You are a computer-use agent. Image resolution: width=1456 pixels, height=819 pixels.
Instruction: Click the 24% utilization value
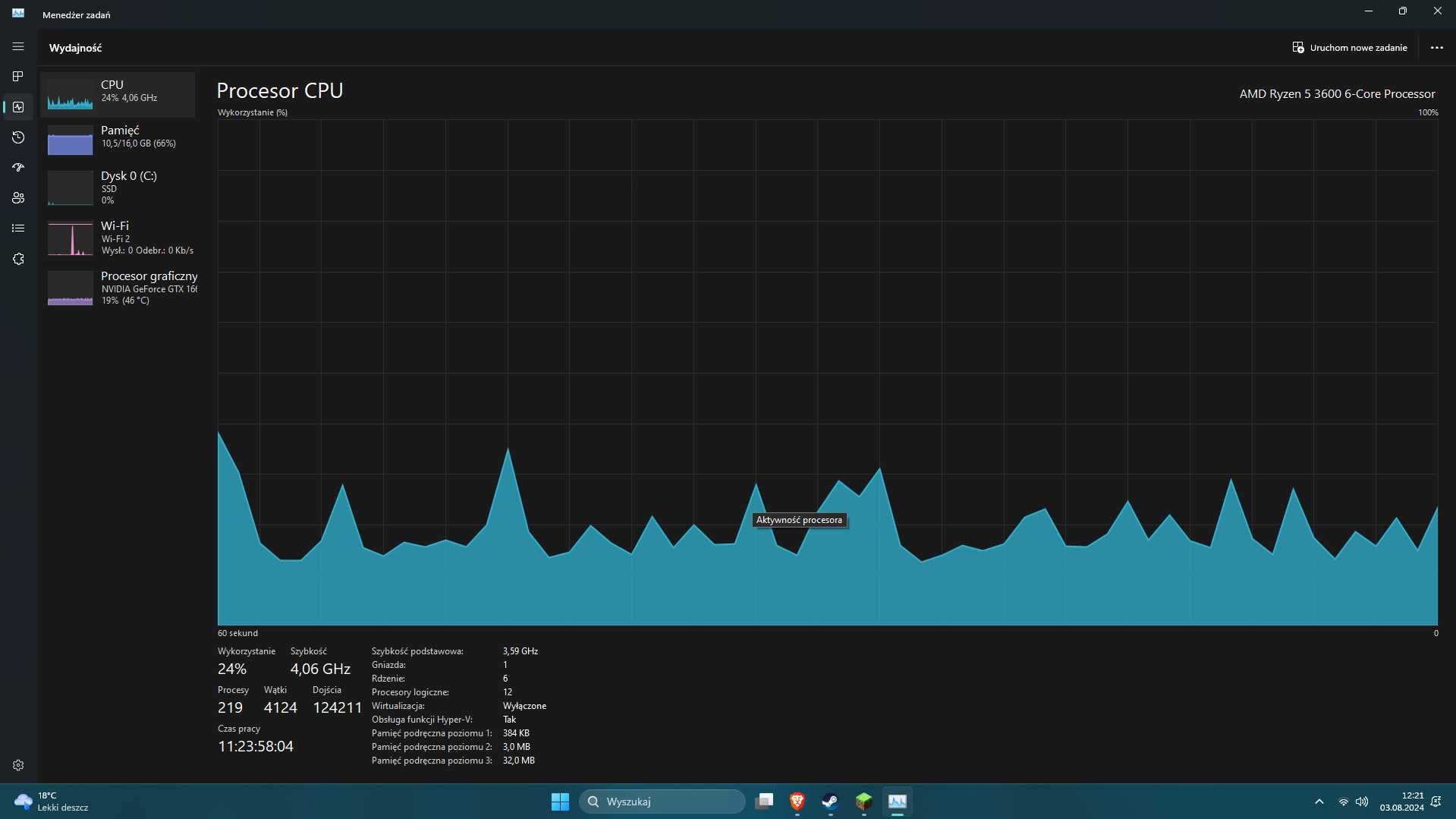232,669
